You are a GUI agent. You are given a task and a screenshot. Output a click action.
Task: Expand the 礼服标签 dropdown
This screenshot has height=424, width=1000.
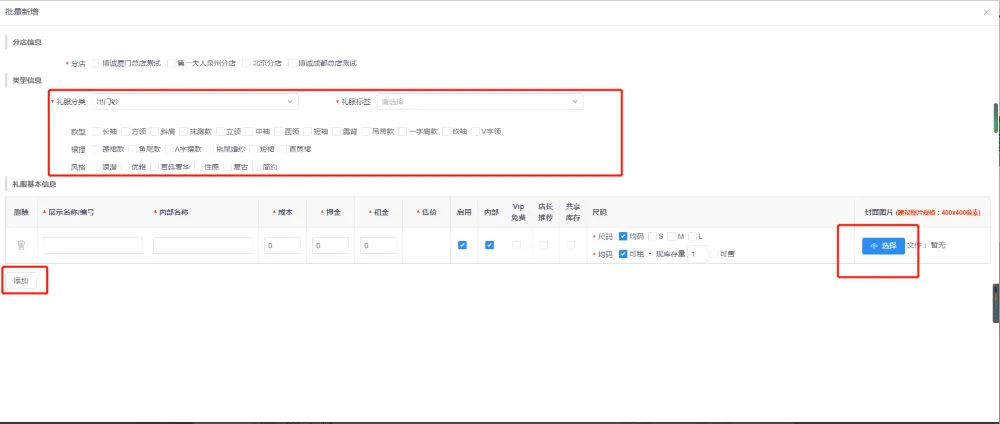tap(479, 101)
